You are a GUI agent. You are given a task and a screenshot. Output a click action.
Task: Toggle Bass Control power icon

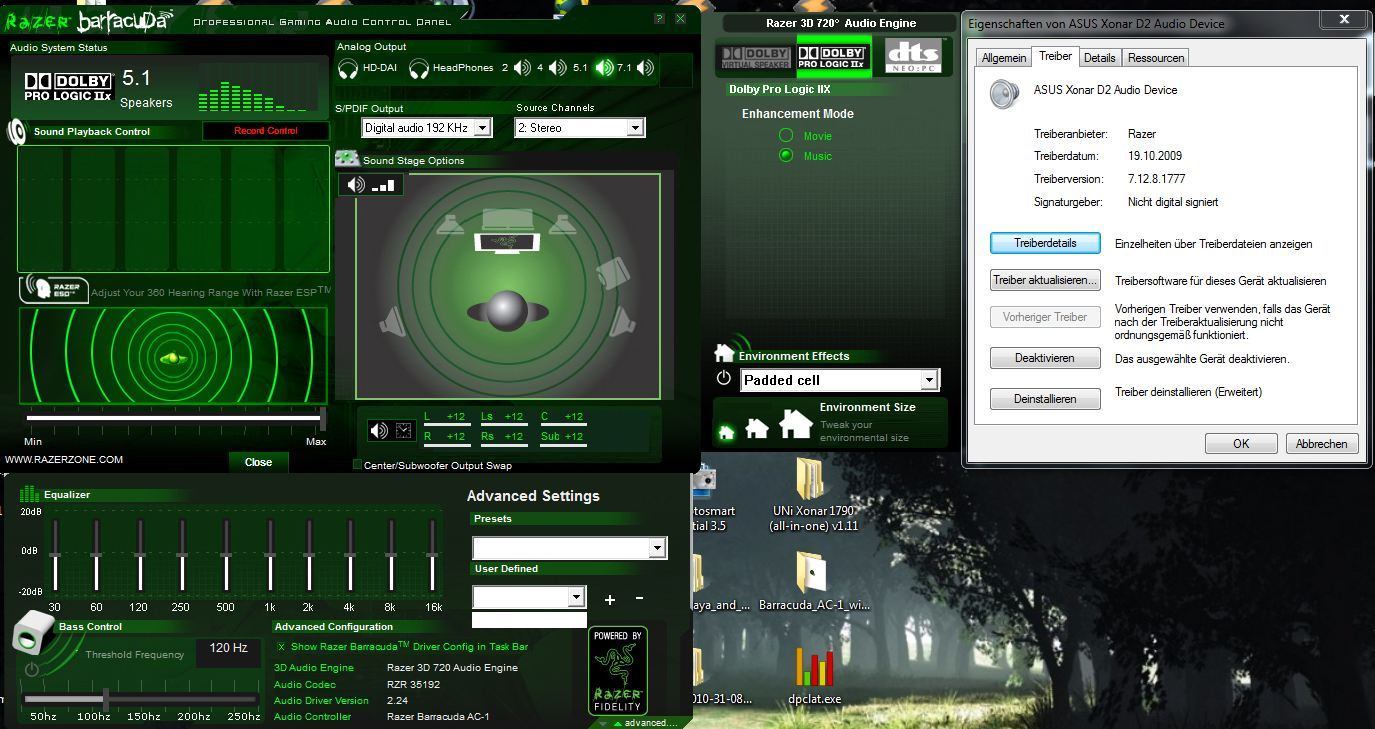click(x=32, y=669)
